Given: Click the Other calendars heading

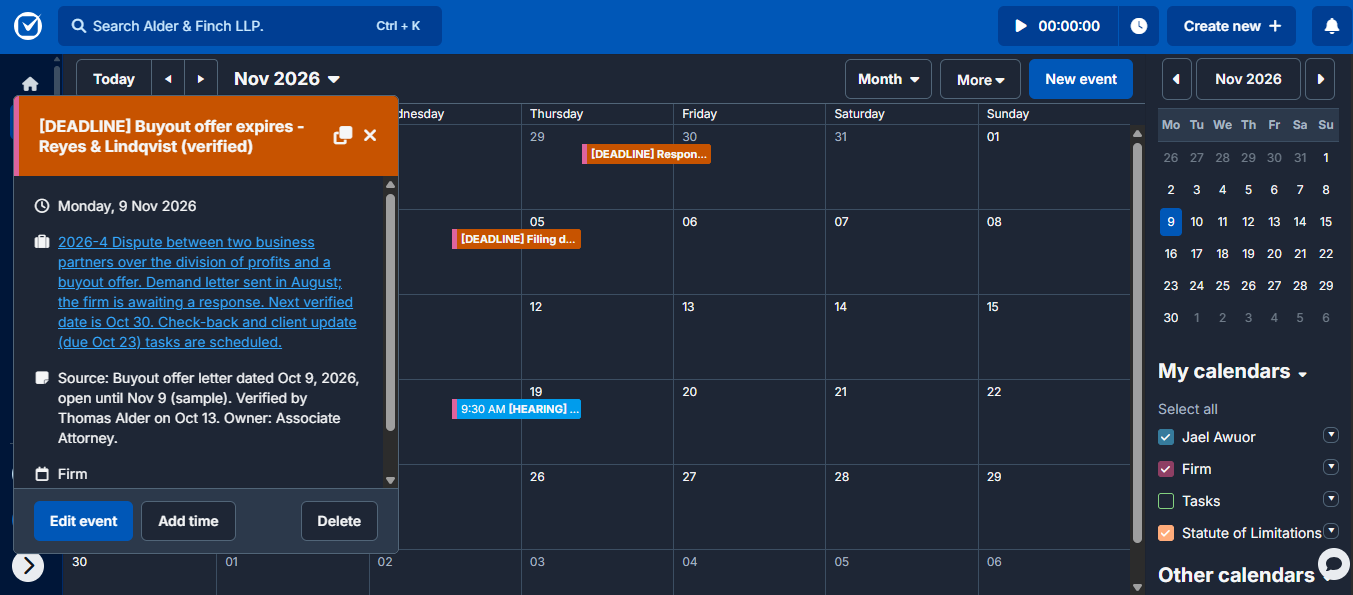Looking at the screenshot, I should pos(1236,575).
